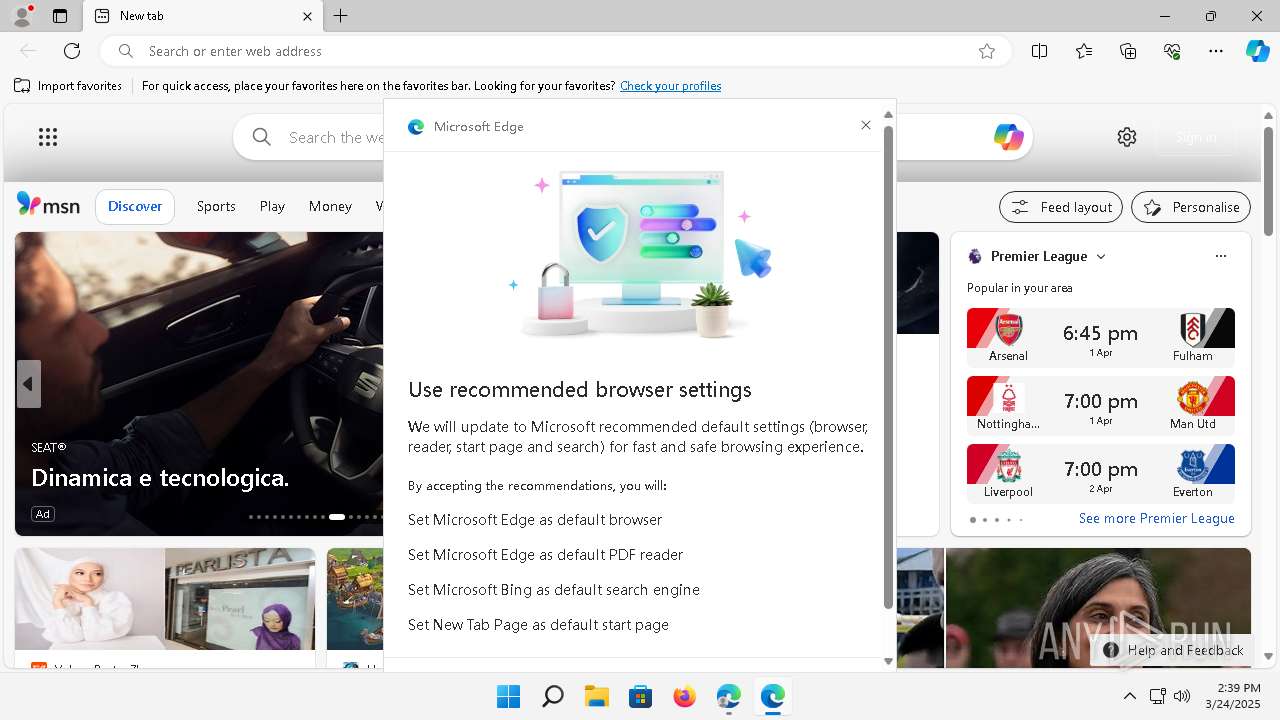1280x720 pixels.
Task: Open split screen icon
Action: coord(1040,51)
